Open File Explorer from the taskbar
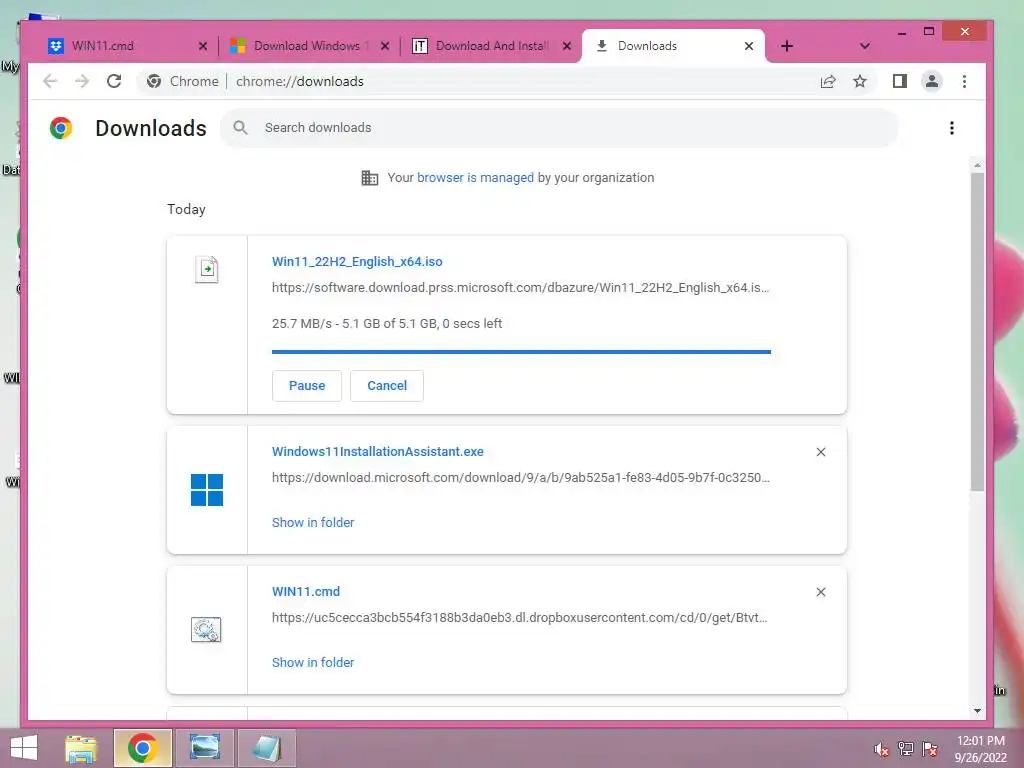The width and height of the screenshot is (1024, 768). [x=81, y=748]
